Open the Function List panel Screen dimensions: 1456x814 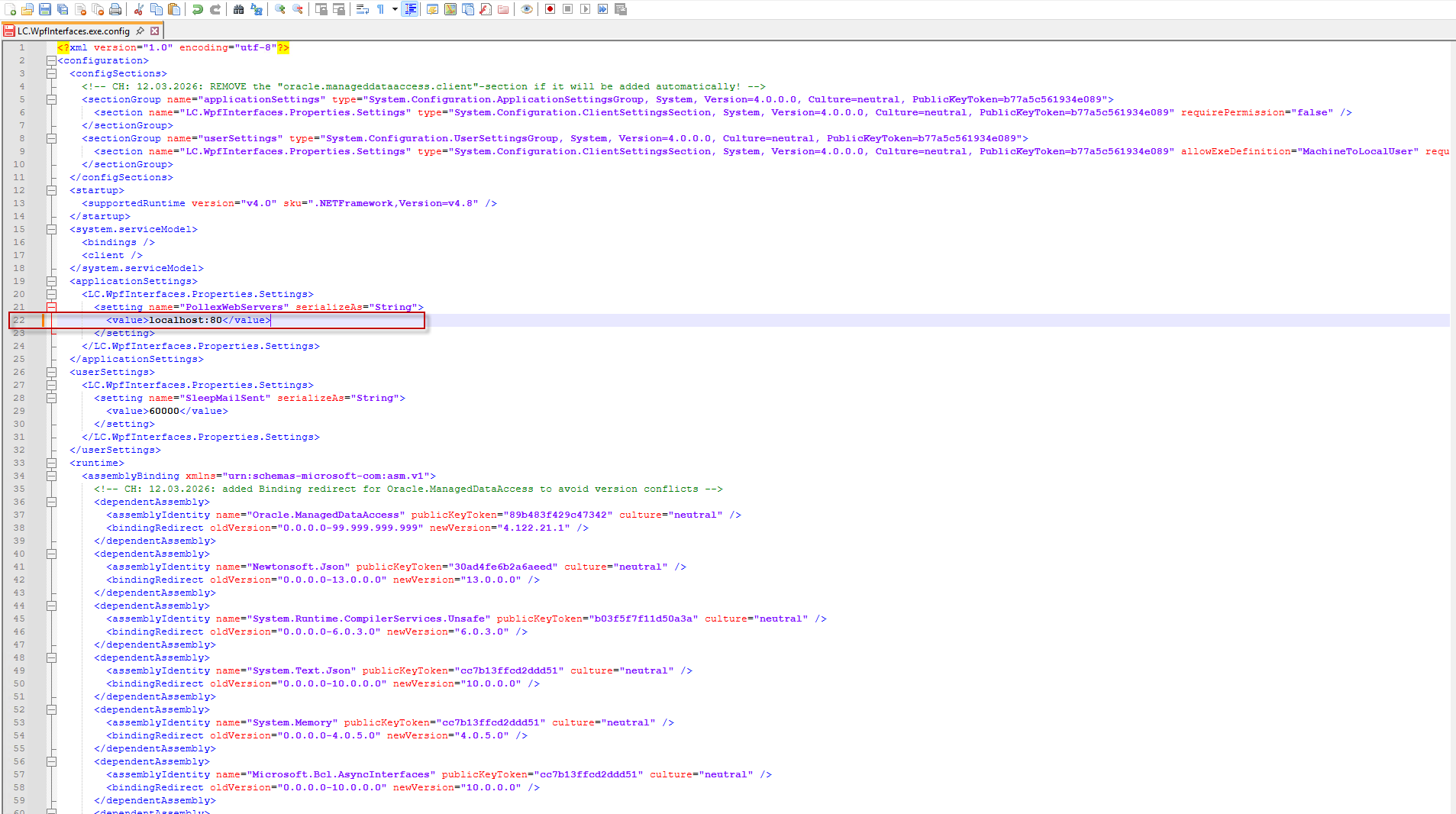[486, 9]
